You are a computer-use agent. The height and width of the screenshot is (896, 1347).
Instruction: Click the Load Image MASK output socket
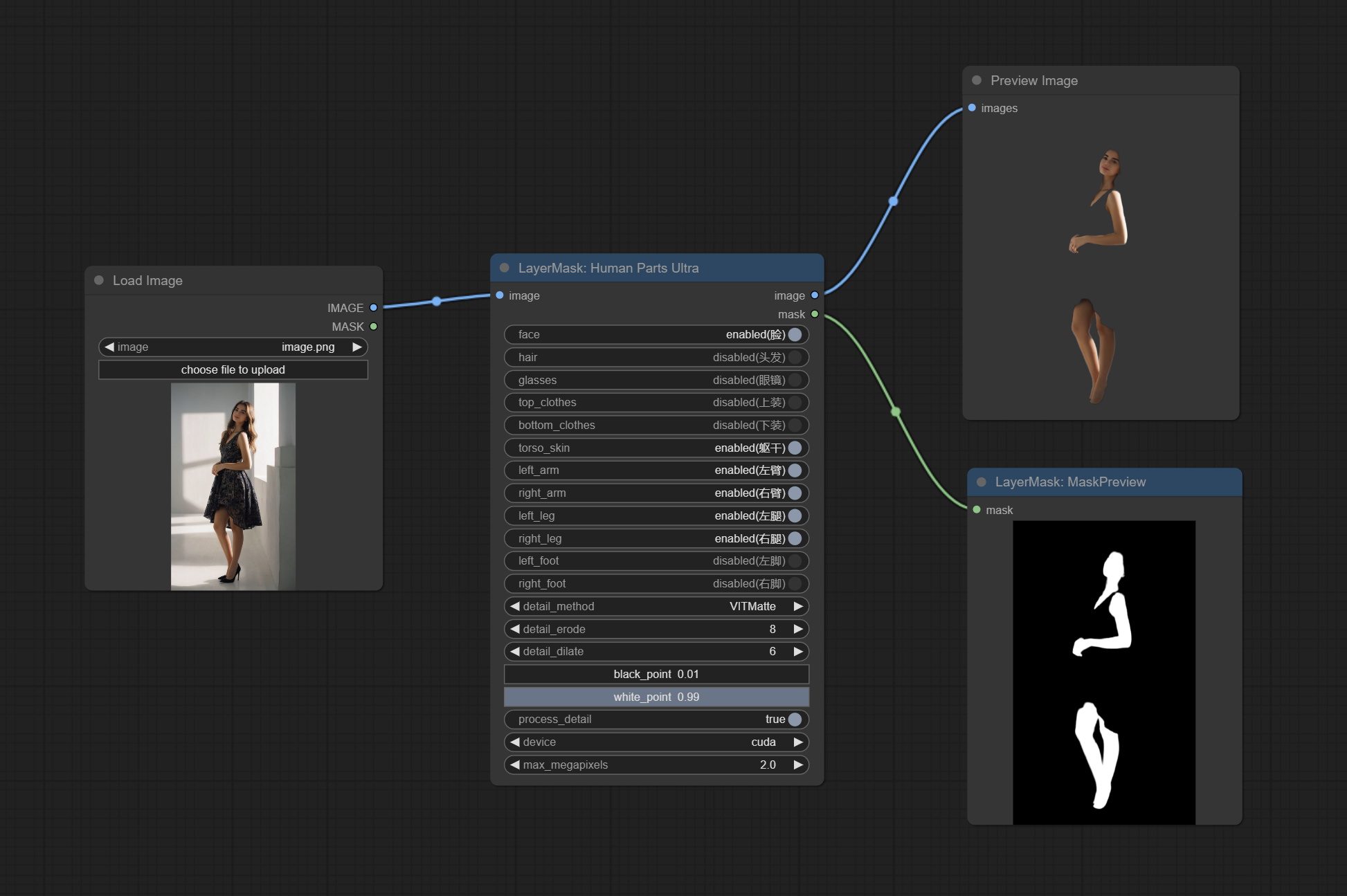coord(373,327)
